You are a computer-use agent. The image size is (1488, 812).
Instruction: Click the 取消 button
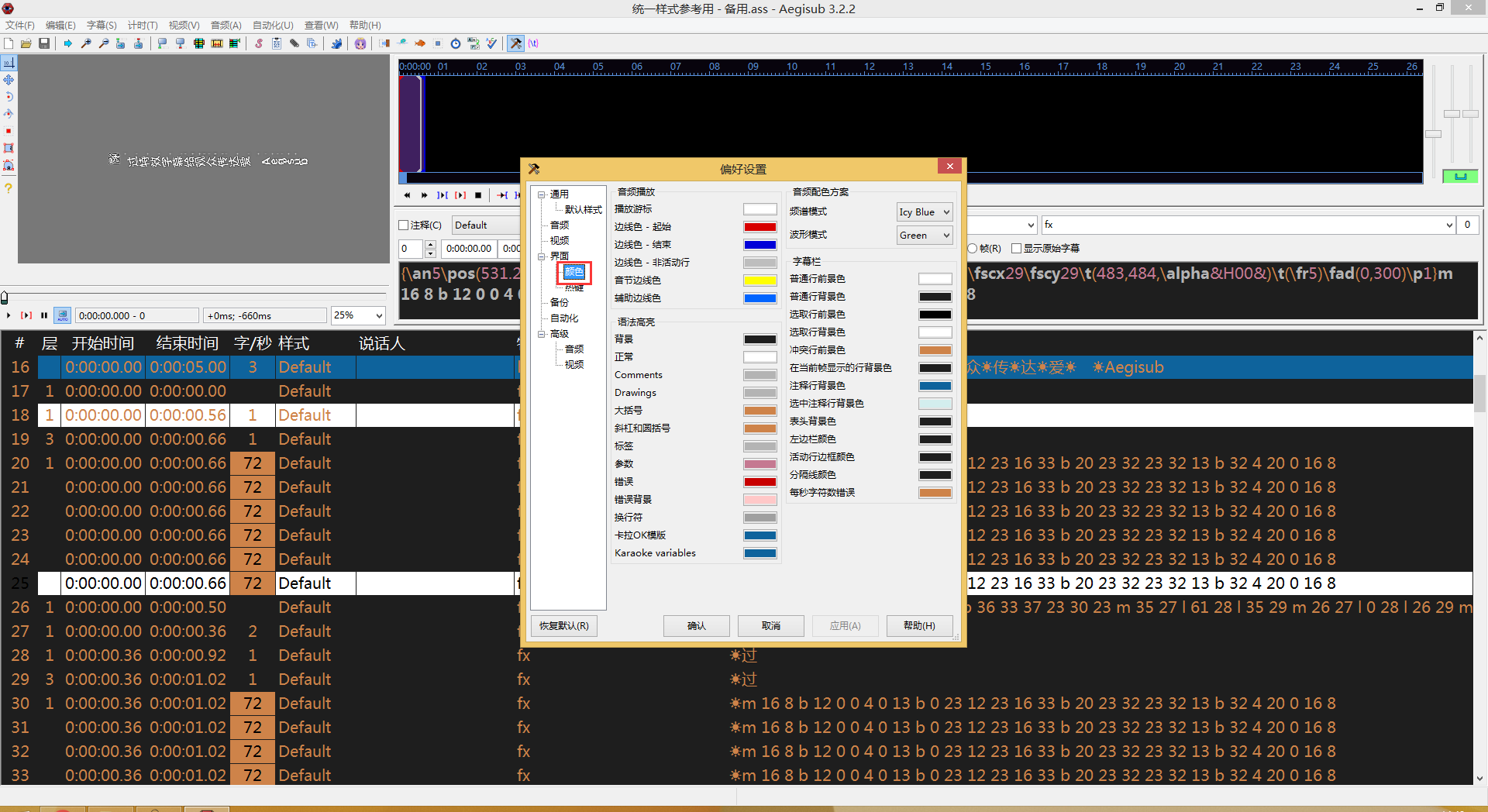point(771,626)
